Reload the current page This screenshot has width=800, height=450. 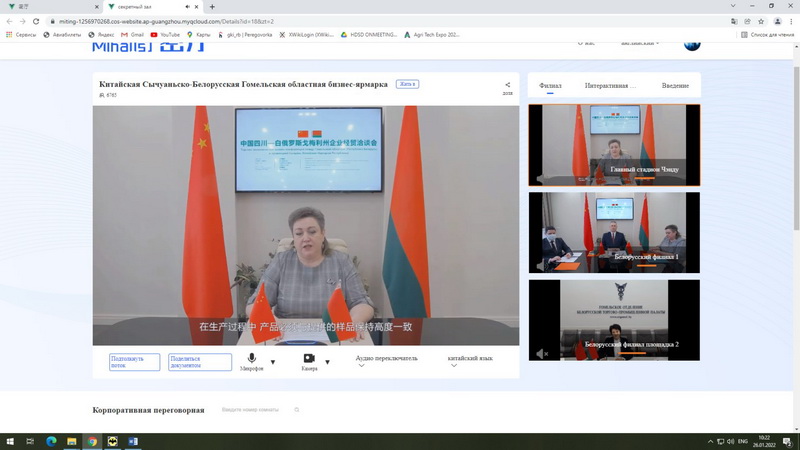click(36, 21)
